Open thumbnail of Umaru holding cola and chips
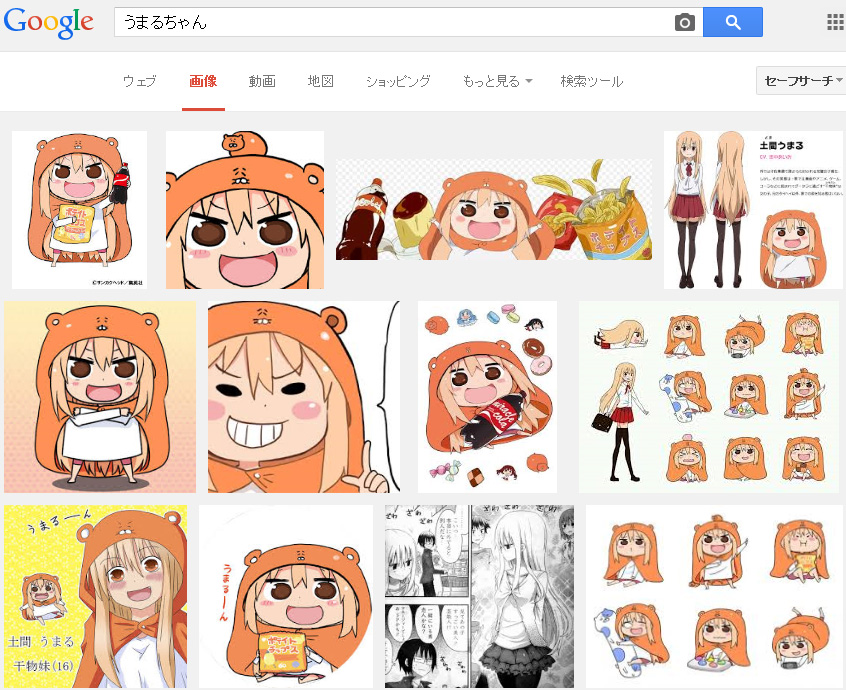 79,210
